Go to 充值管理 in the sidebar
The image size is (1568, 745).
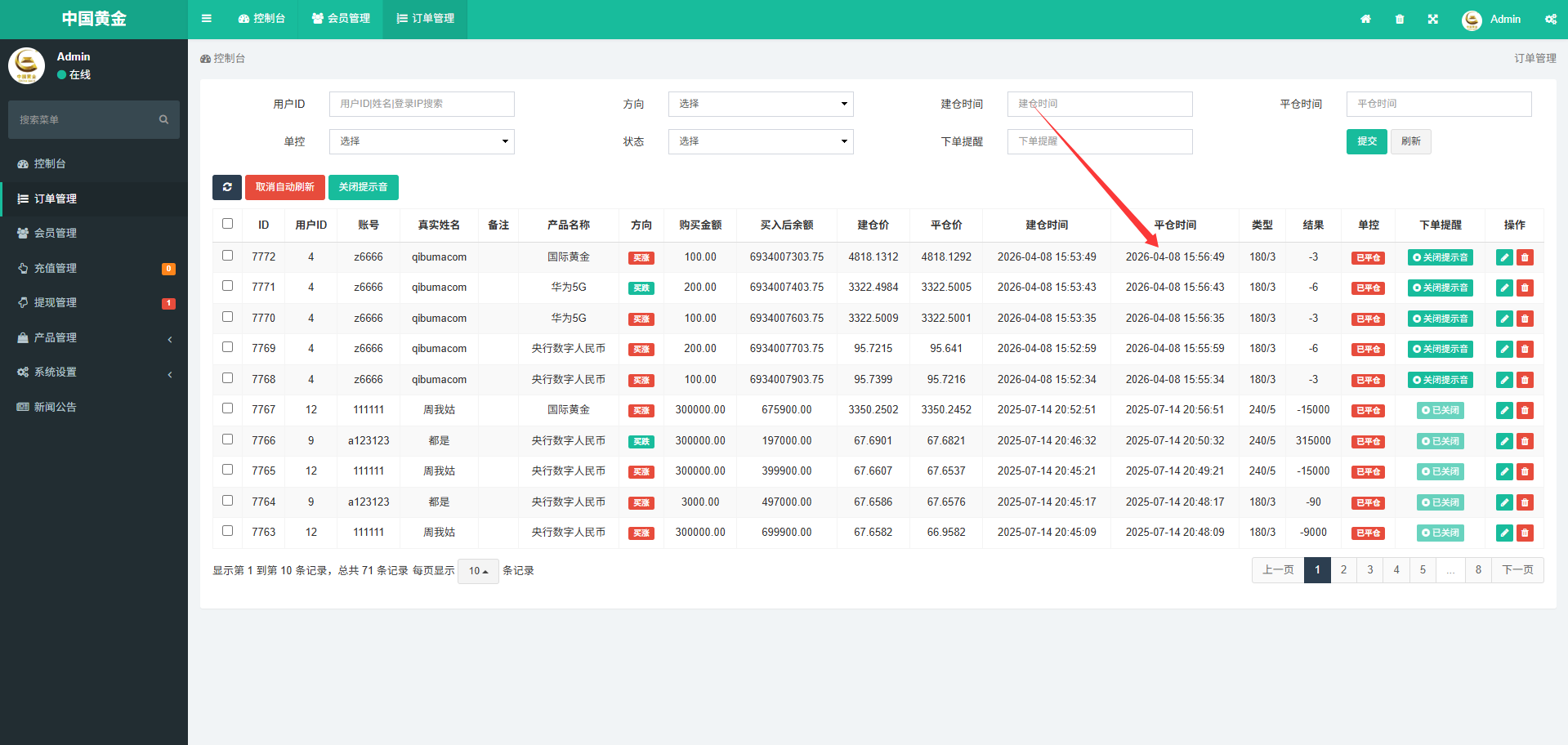[56, 268]
